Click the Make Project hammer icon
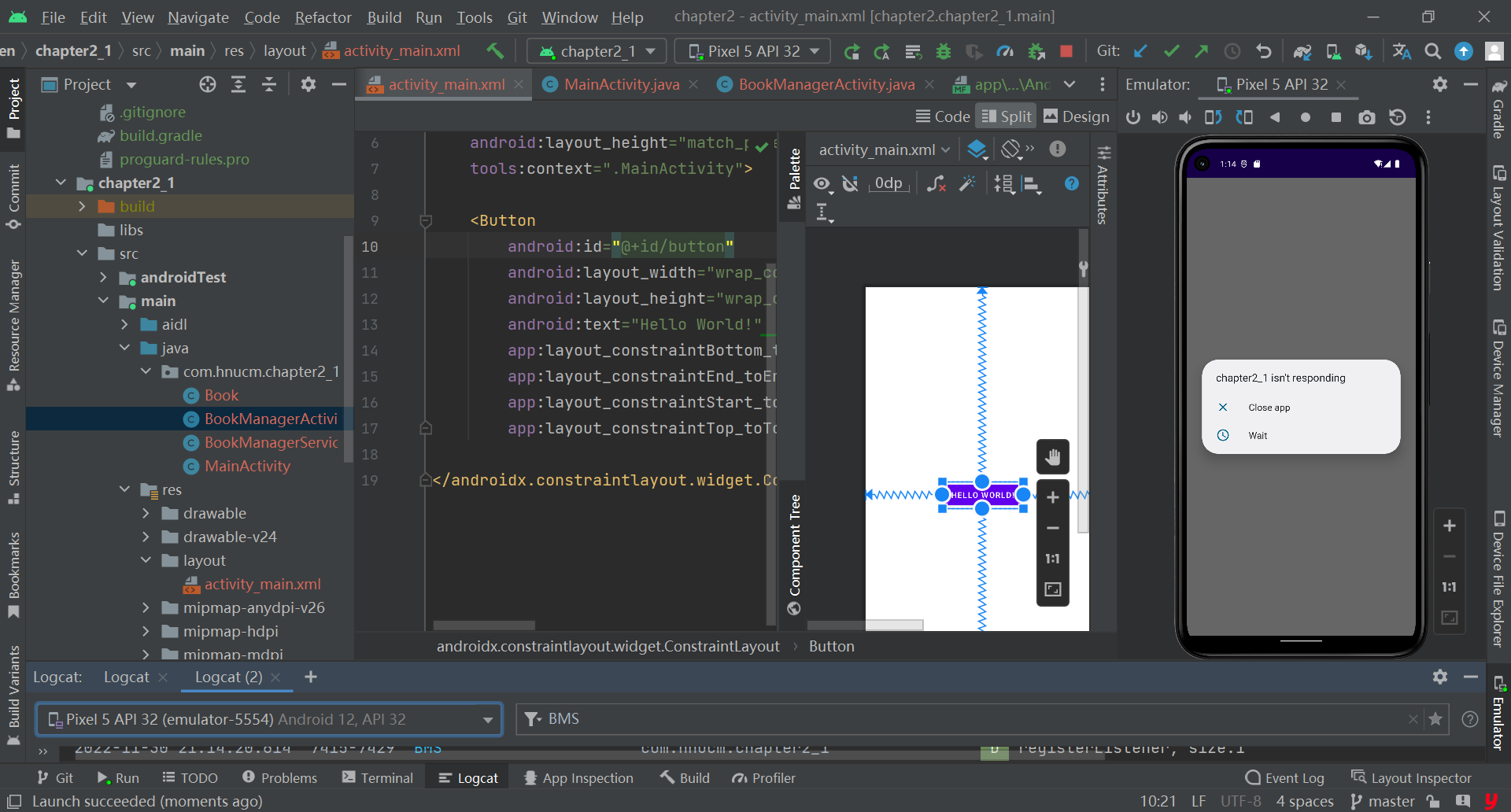This screenshot has height=812, width=1511. tap(495, 51)
